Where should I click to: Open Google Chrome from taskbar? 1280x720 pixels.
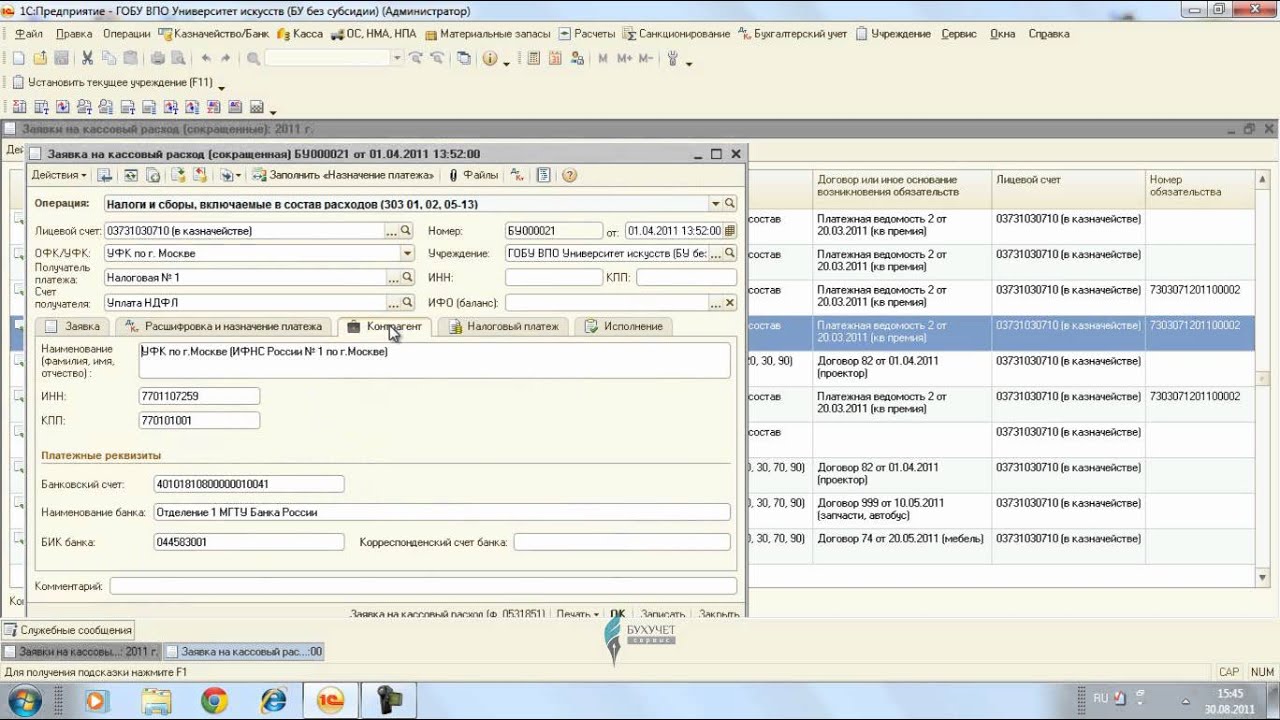pos(214,700)
